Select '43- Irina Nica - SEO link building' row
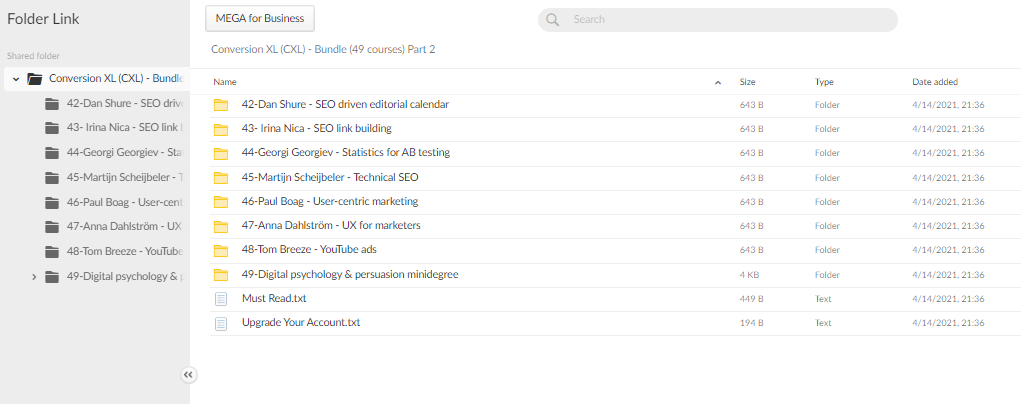The image size is (1021, 404). click(x=615, y=129)
